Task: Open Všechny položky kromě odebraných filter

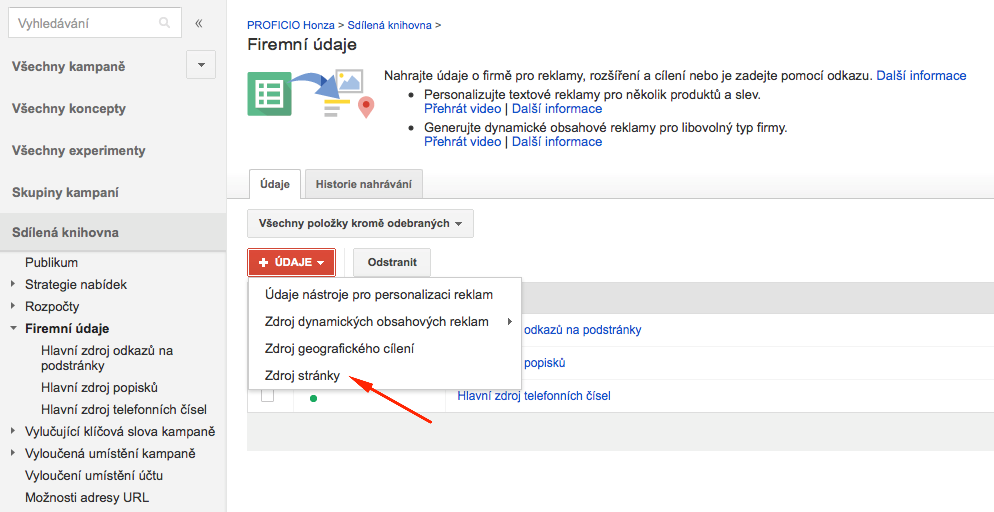Action: [360, 224]
